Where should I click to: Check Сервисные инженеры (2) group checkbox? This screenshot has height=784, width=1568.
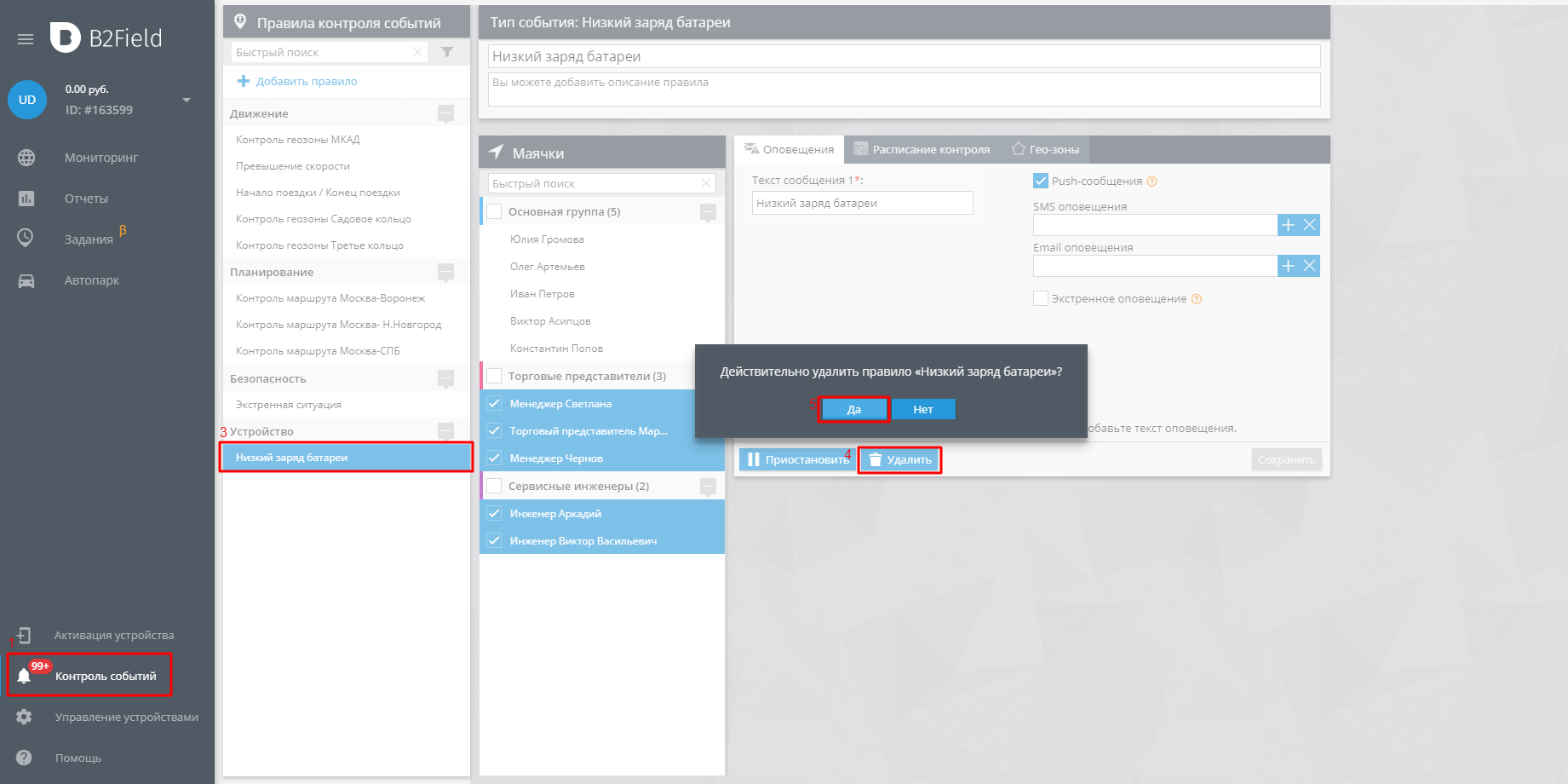[494, 486]
